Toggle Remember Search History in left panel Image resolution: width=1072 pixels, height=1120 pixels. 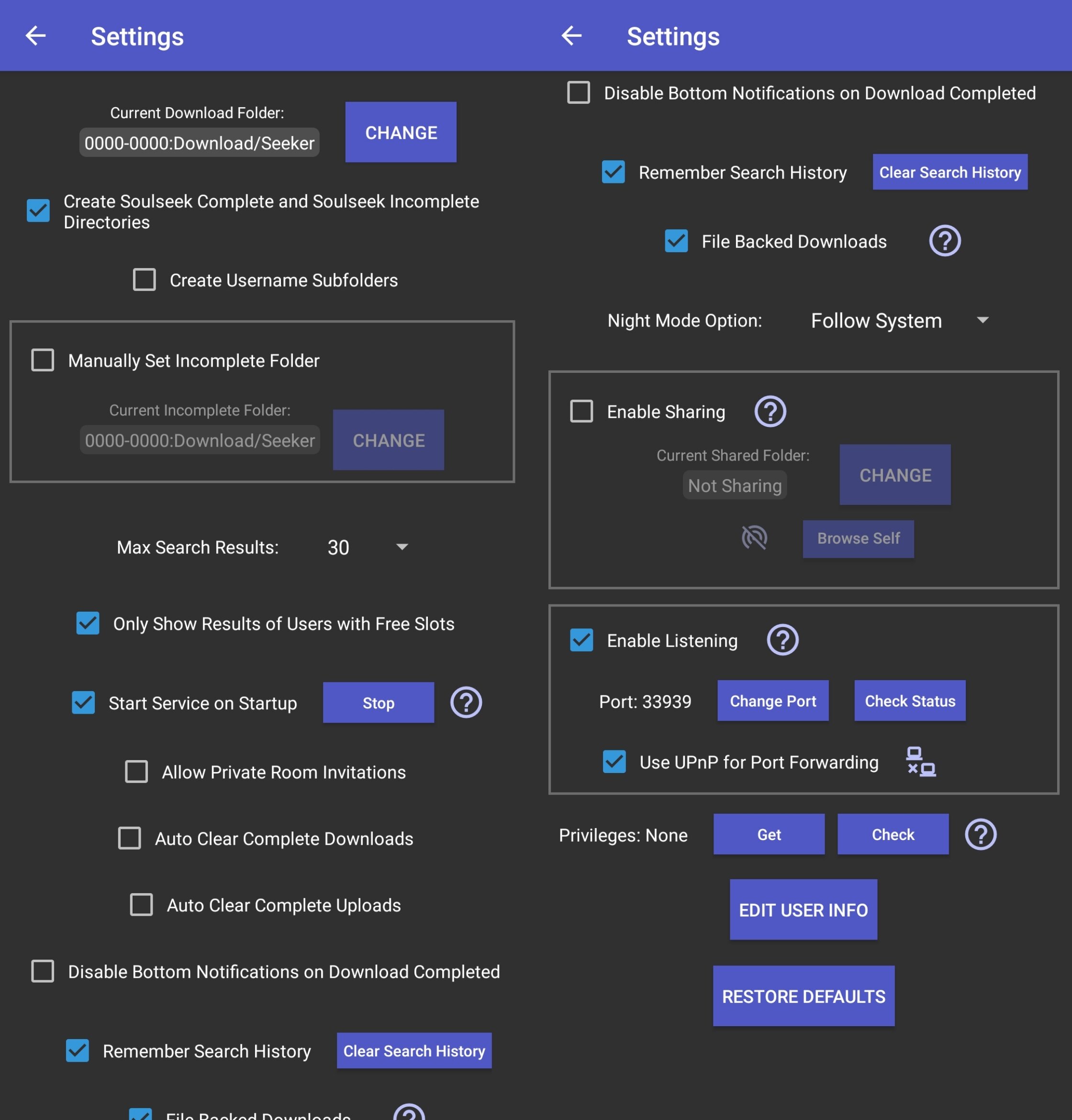point(78,1050)
